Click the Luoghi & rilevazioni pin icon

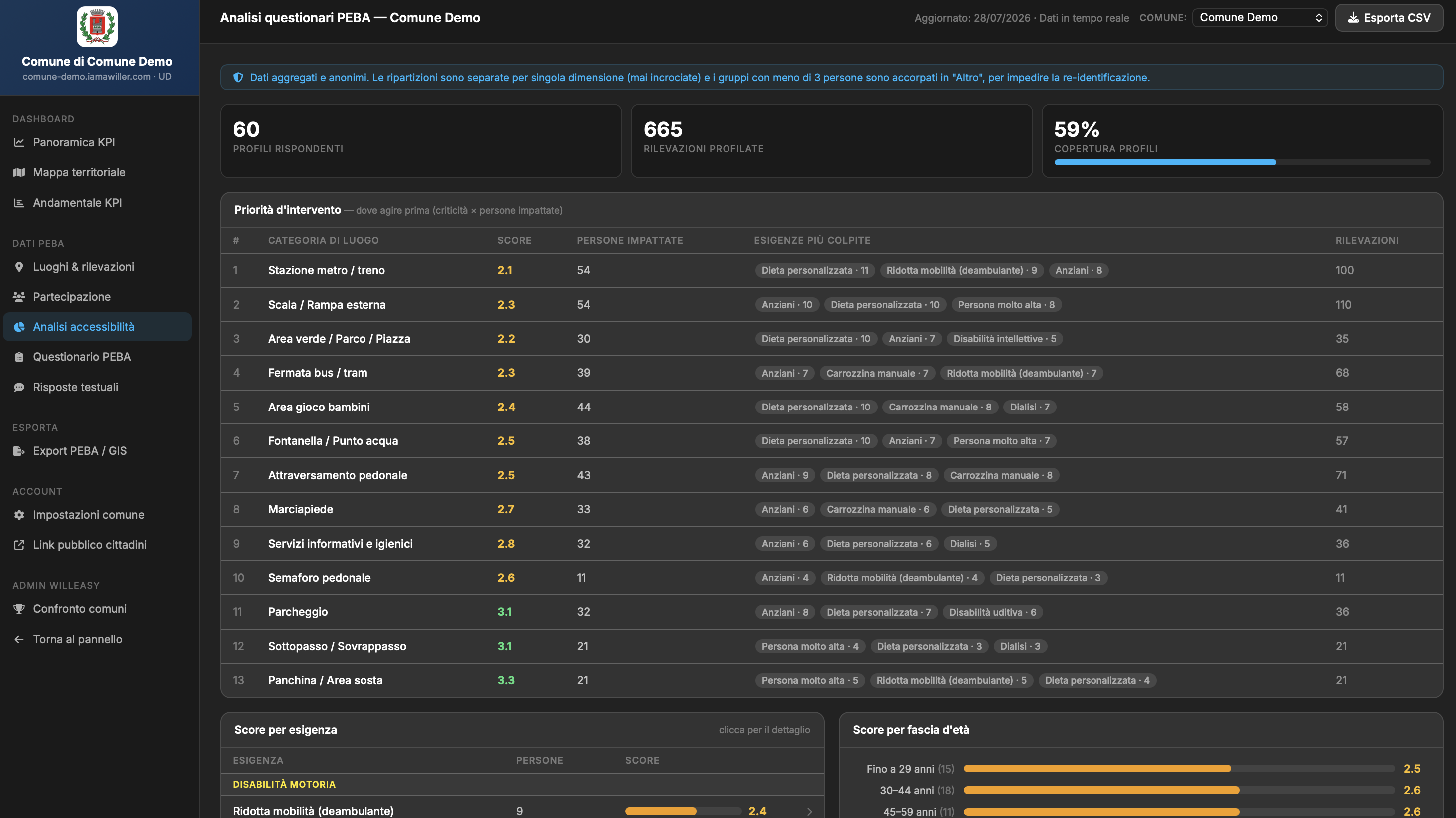click(x=19, y=267)
